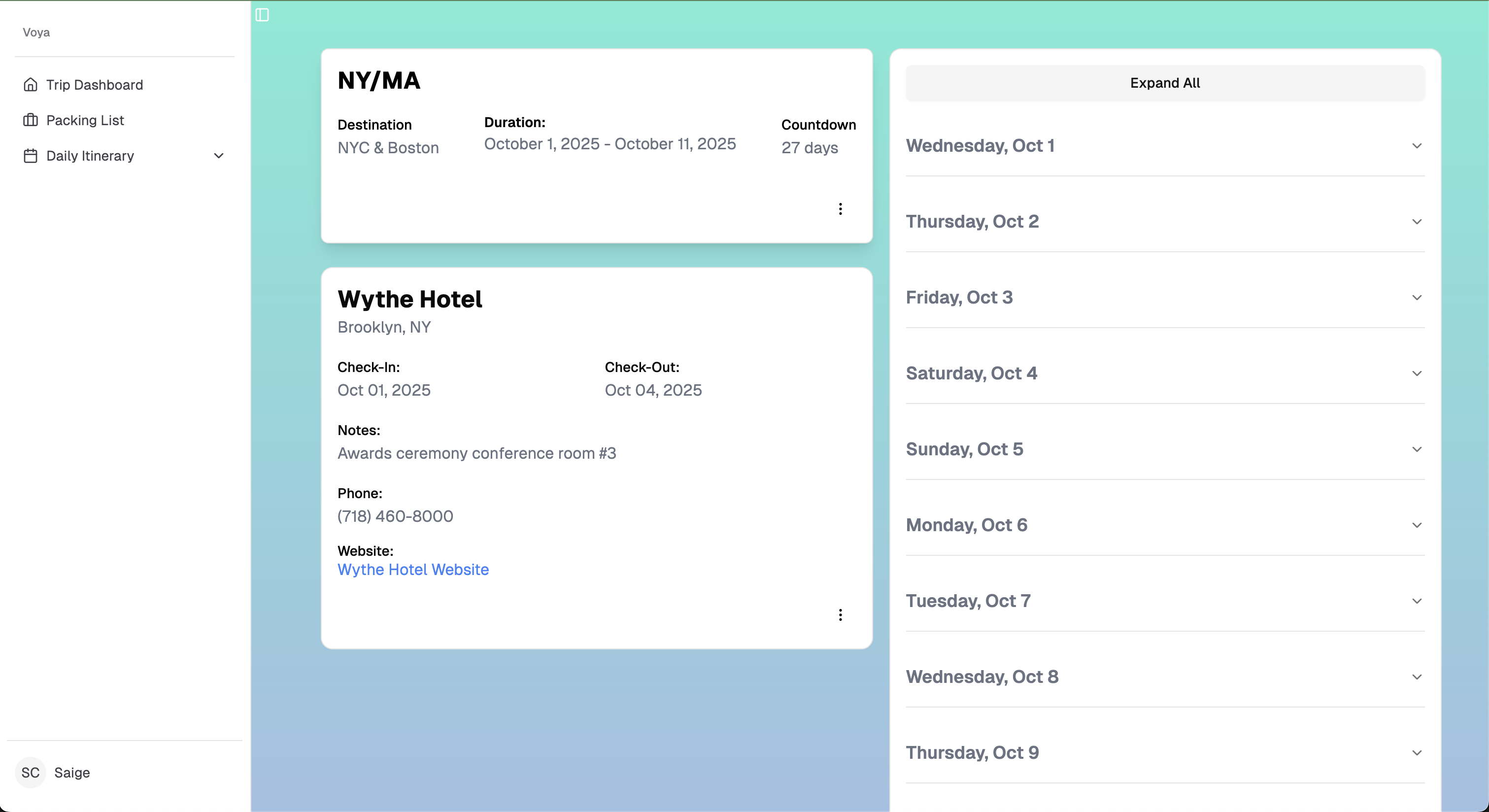Toggle the sidebar panel icon
The width and height of the screenshot is (1489, 812).
point(262,15)
